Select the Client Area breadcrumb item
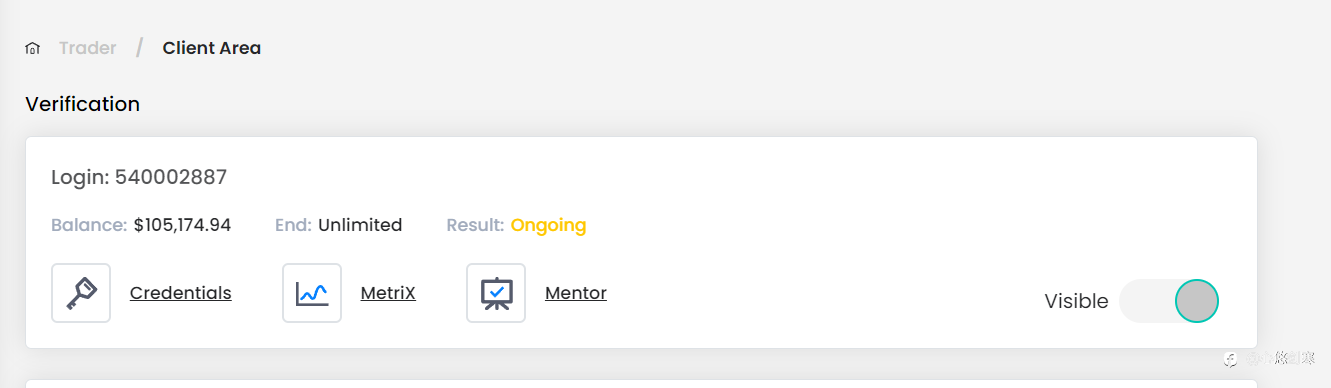 point(212,48)
